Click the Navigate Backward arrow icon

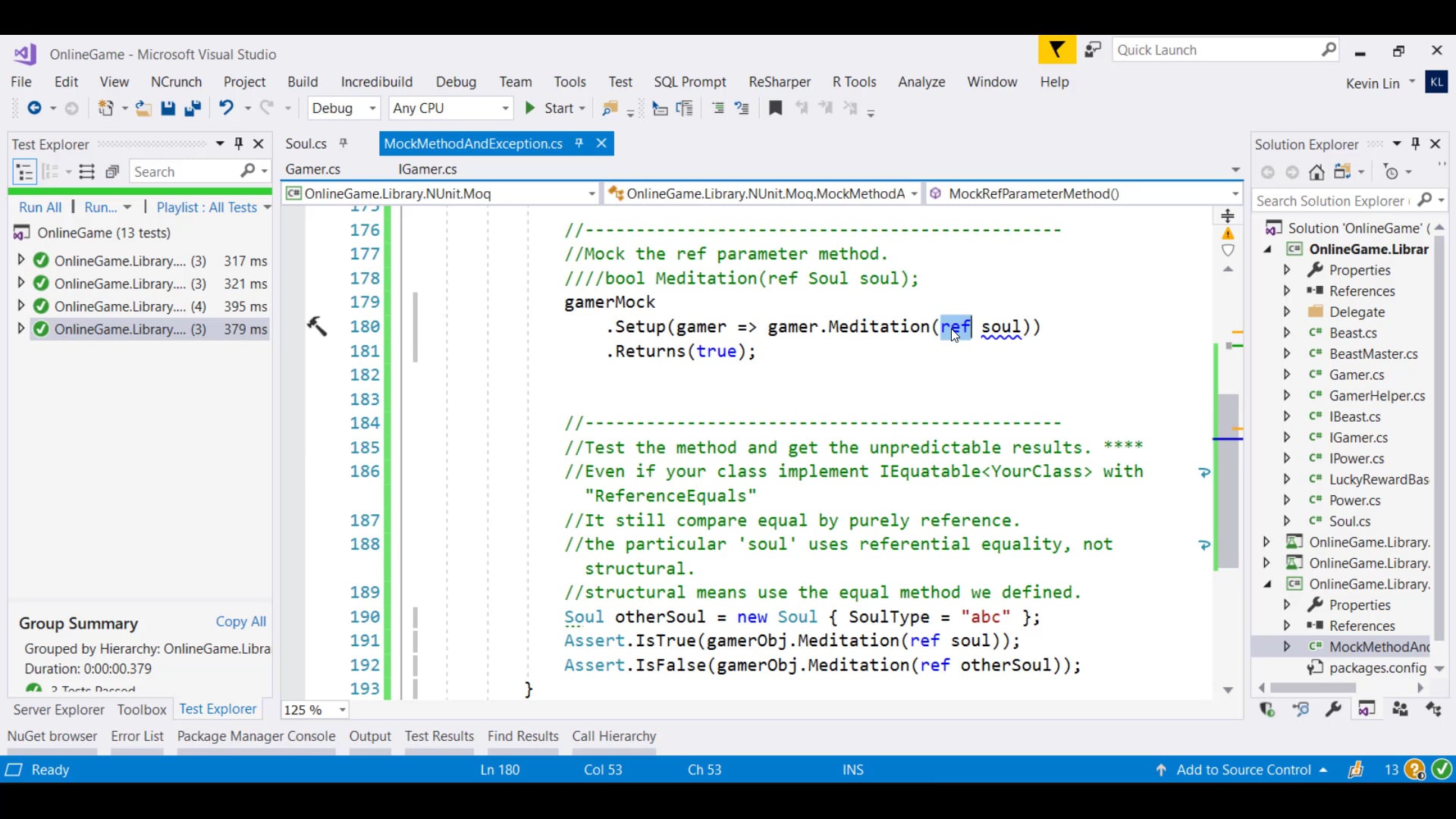[x=34, y=108]
